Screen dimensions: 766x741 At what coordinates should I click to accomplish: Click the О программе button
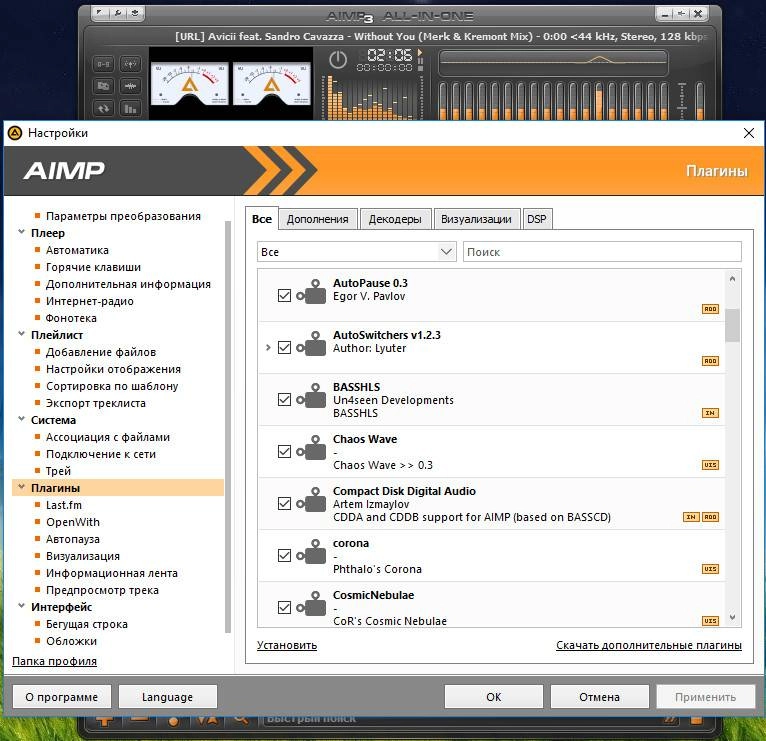(62, 697)
